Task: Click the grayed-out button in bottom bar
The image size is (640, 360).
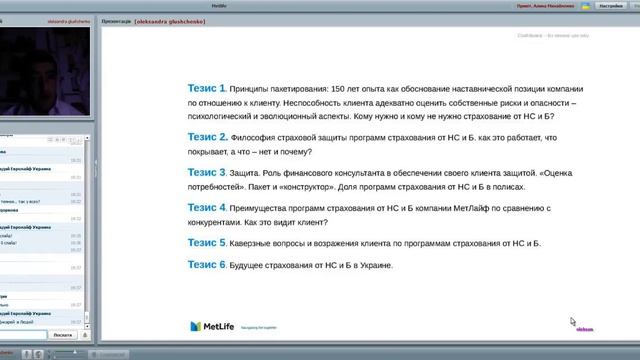Action: 108,354
